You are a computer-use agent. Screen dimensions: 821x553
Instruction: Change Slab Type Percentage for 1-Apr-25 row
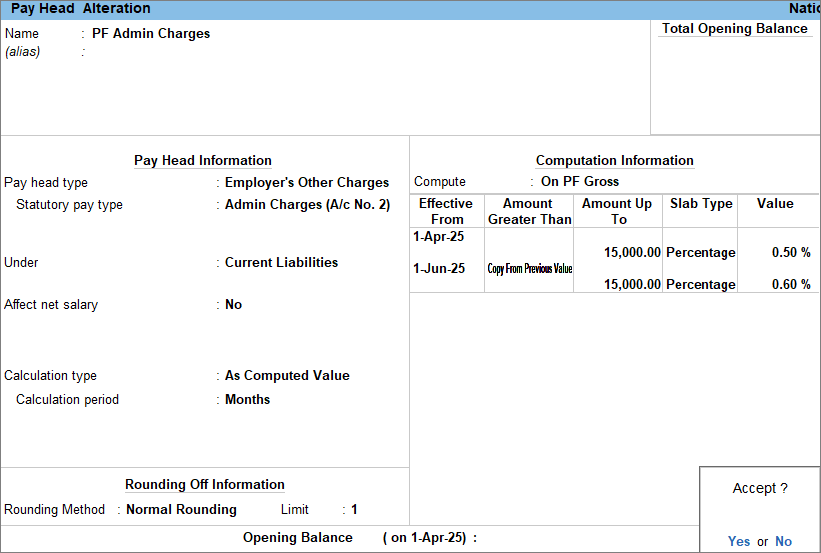(700, 253)
